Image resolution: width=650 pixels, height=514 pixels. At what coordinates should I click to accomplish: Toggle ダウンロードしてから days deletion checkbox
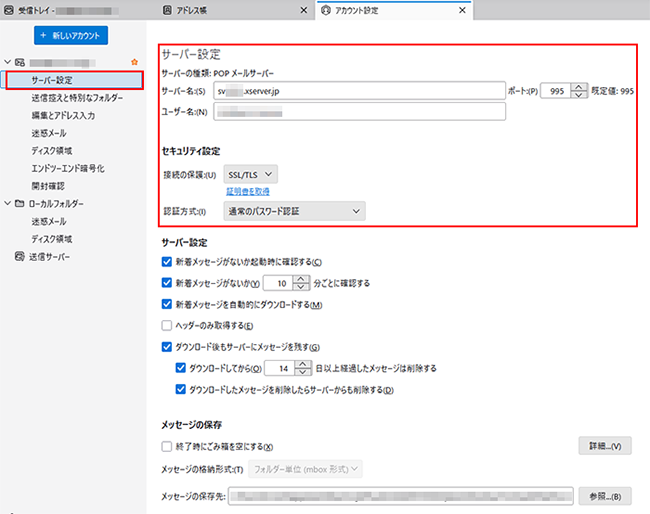[x=181, y=368]
